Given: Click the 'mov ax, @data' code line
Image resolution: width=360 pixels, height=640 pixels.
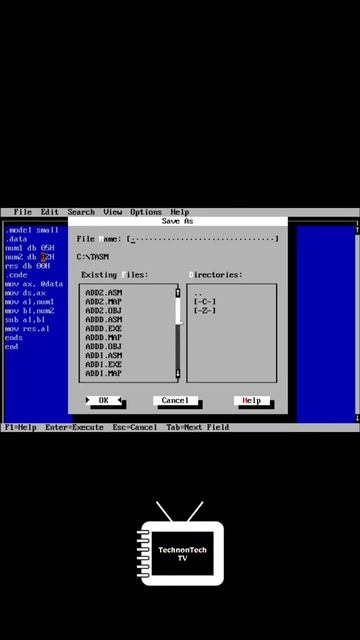Looking at the screenshot, I should click(x=34, y=284).
